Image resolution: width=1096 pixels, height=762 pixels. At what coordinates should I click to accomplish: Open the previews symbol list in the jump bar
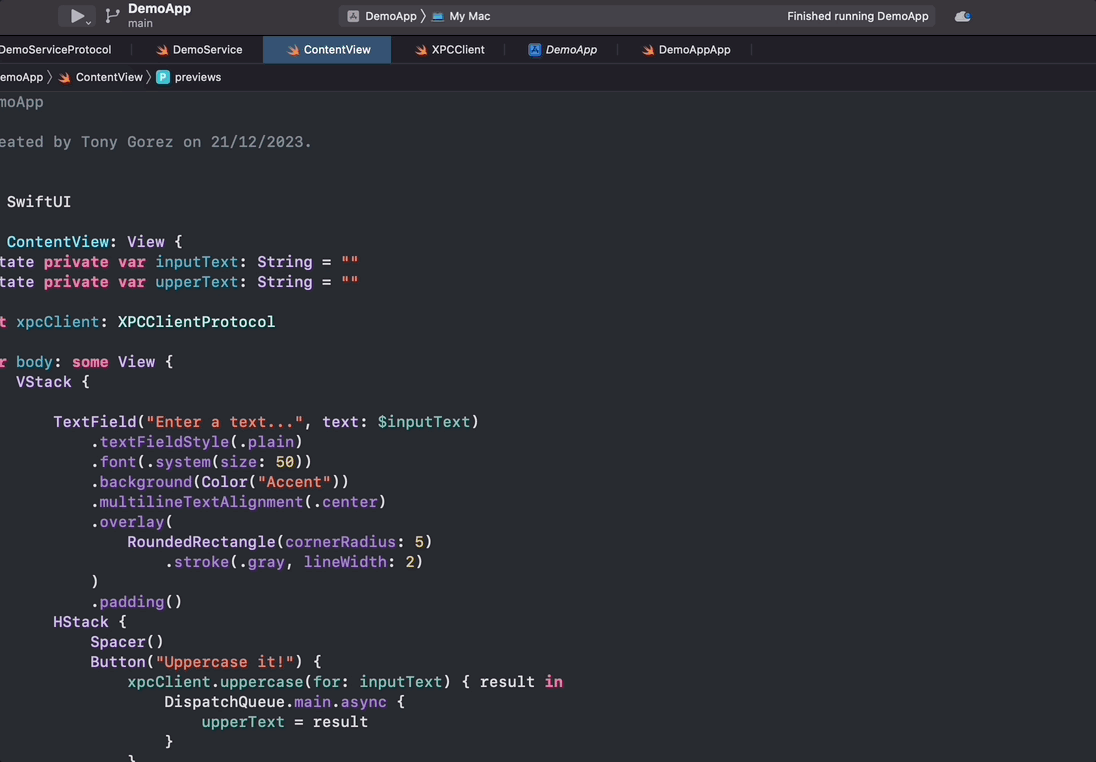click(197, 77)
